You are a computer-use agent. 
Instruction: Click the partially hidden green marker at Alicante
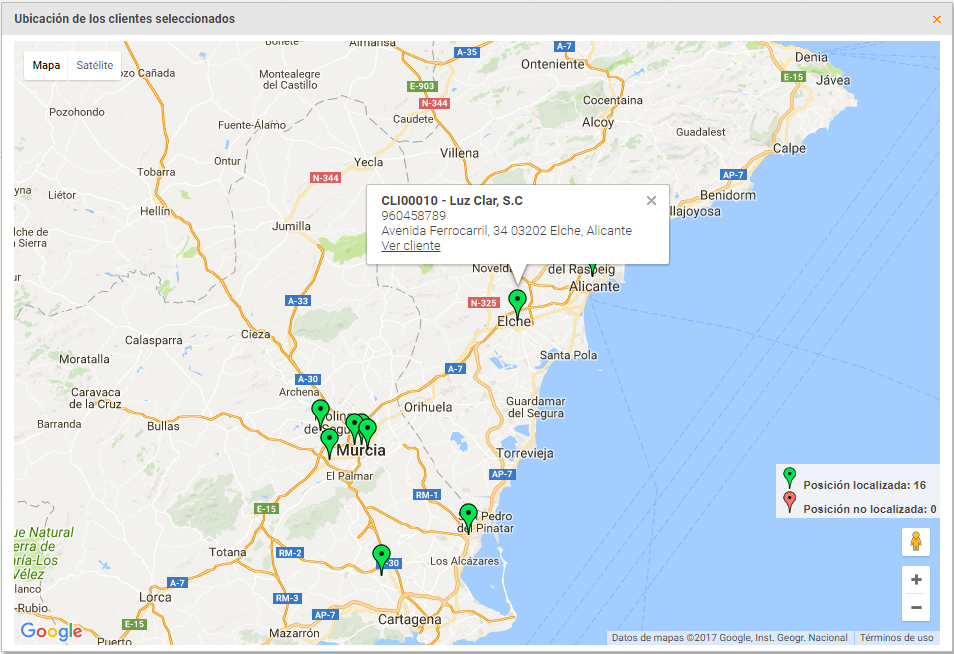pos(592,268)
